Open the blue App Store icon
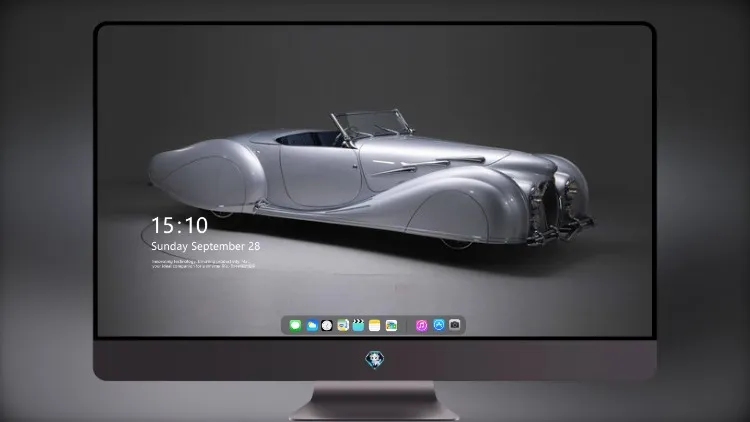The width and height of the screenshot is (750, 422). tap(439, 325)
